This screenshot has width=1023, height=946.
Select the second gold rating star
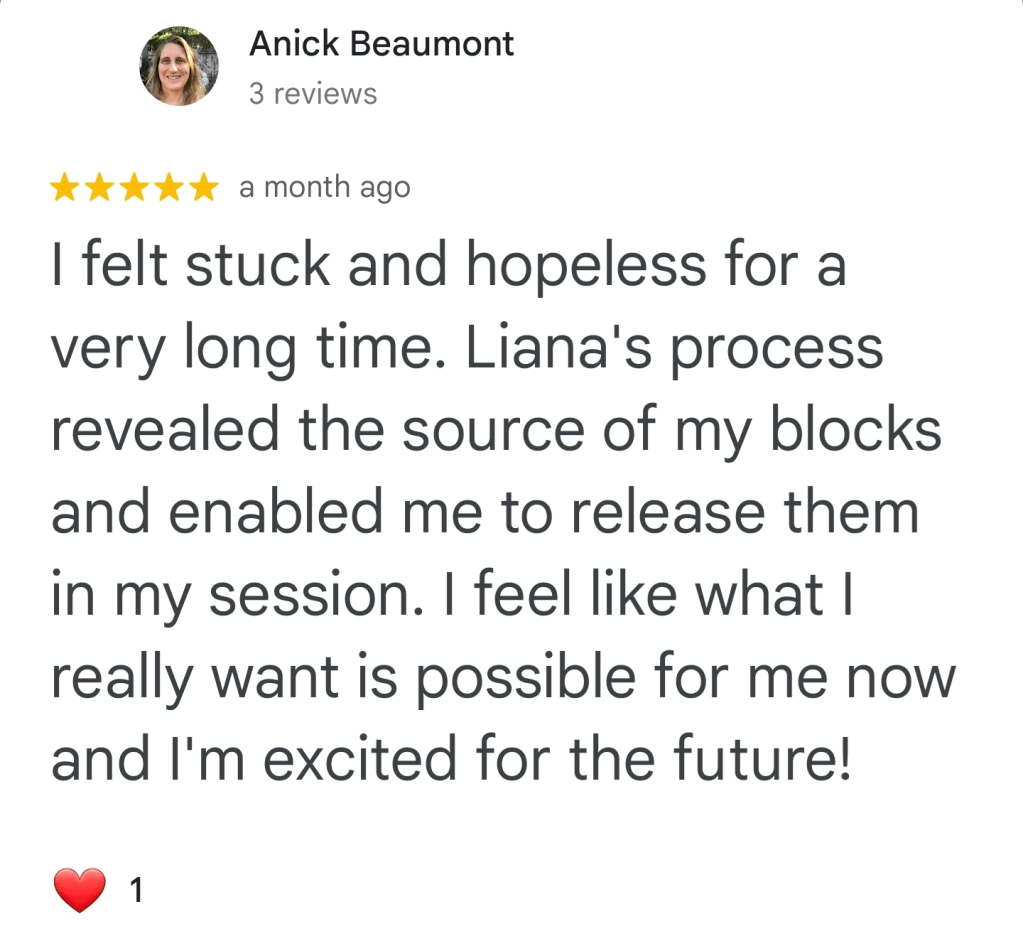(x=100, y=188)
